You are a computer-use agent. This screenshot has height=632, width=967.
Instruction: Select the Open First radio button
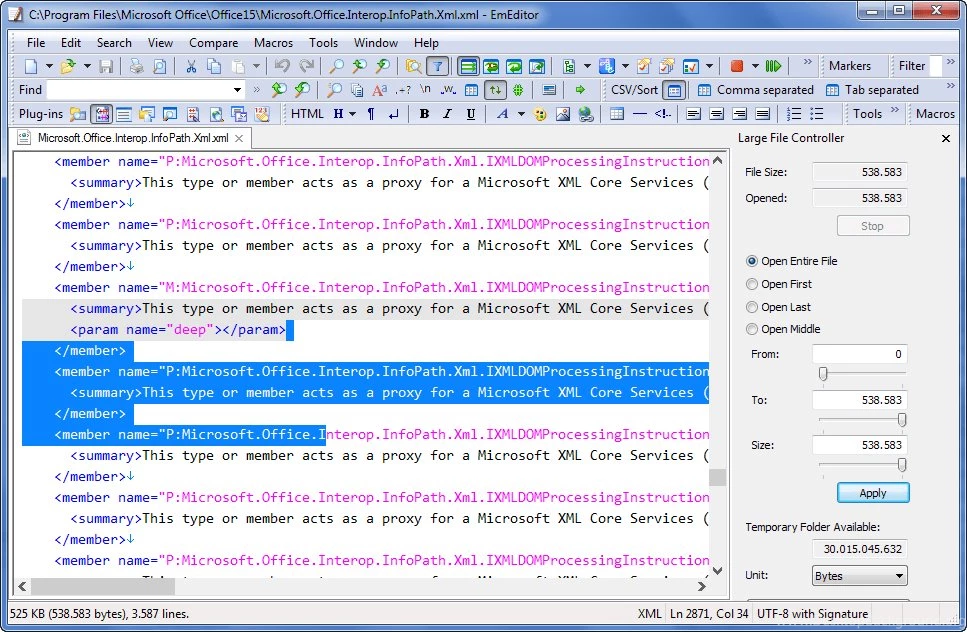click(x=751, y=284)
